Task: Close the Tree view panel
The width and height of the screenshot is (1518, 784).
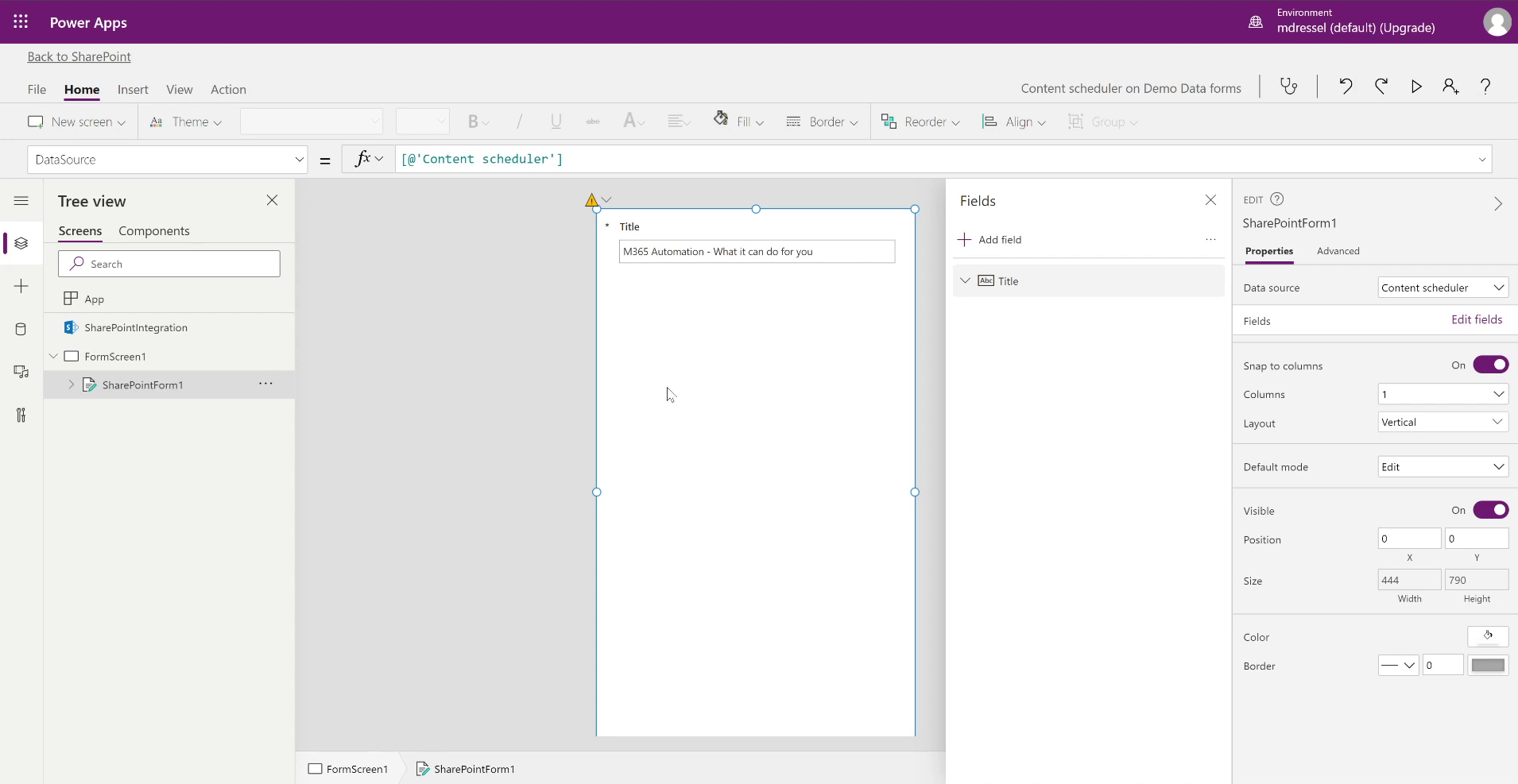Action: point(272,200)
